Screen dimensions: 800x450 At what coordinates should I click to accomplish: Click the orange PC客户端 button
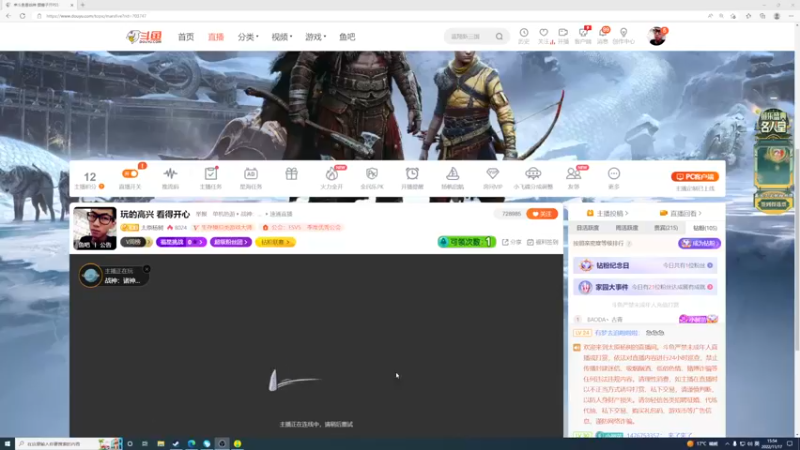pos(695,177)
